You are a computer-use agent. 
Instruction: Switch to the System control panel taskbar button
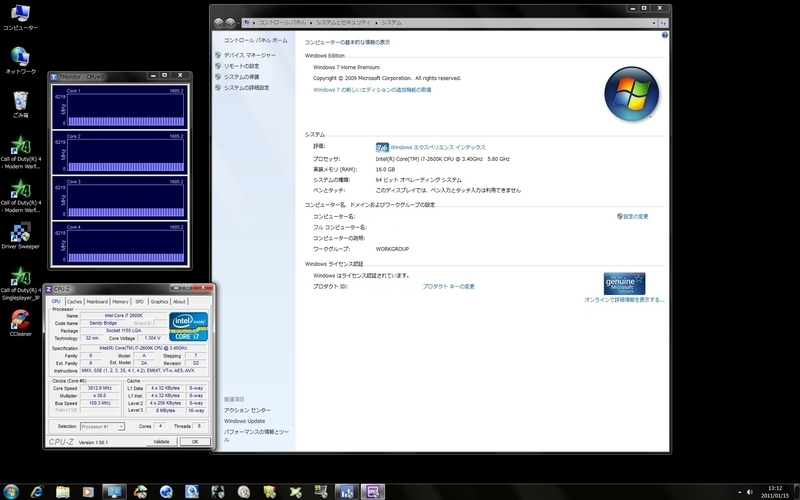(x=114, y=492)
